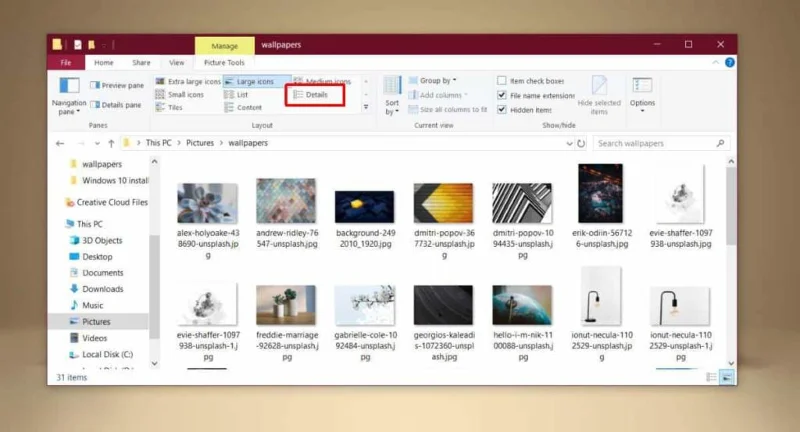The image size is (800, 432).
Task: Click the Properties quick access icon
Action: 78,45
